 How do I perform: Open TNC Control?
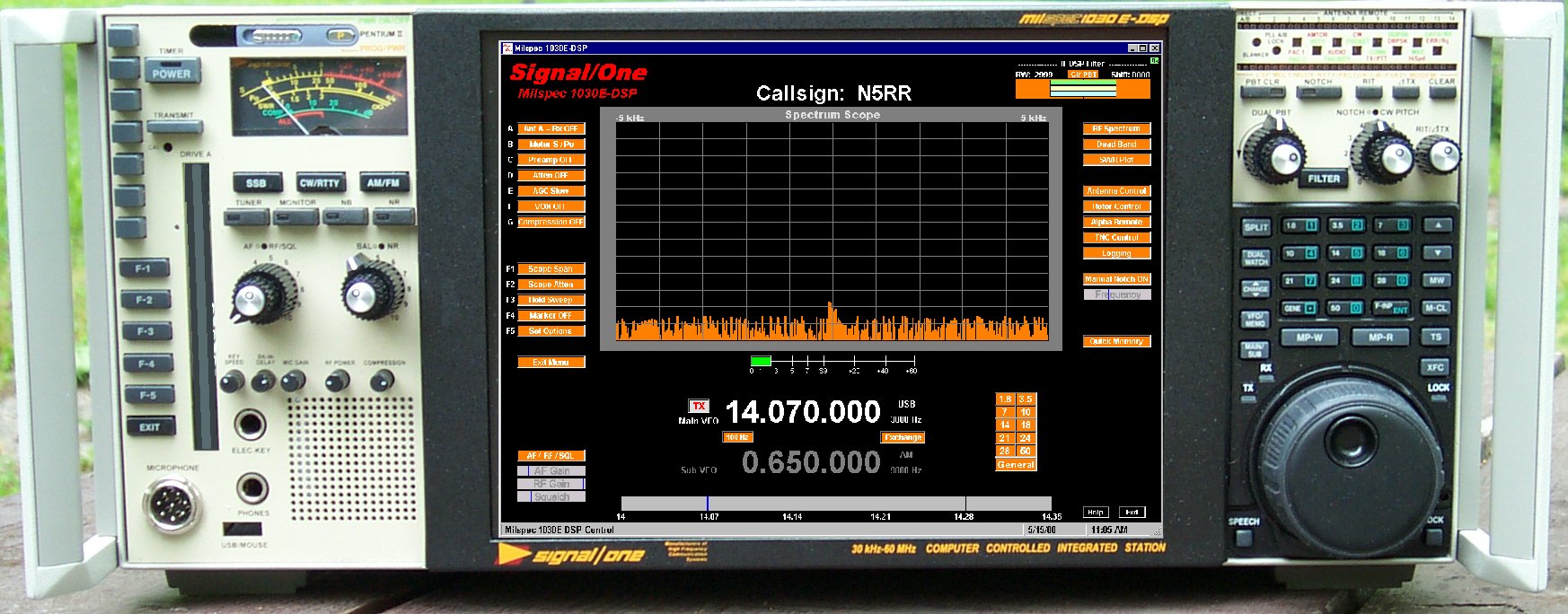[1117, 237]
